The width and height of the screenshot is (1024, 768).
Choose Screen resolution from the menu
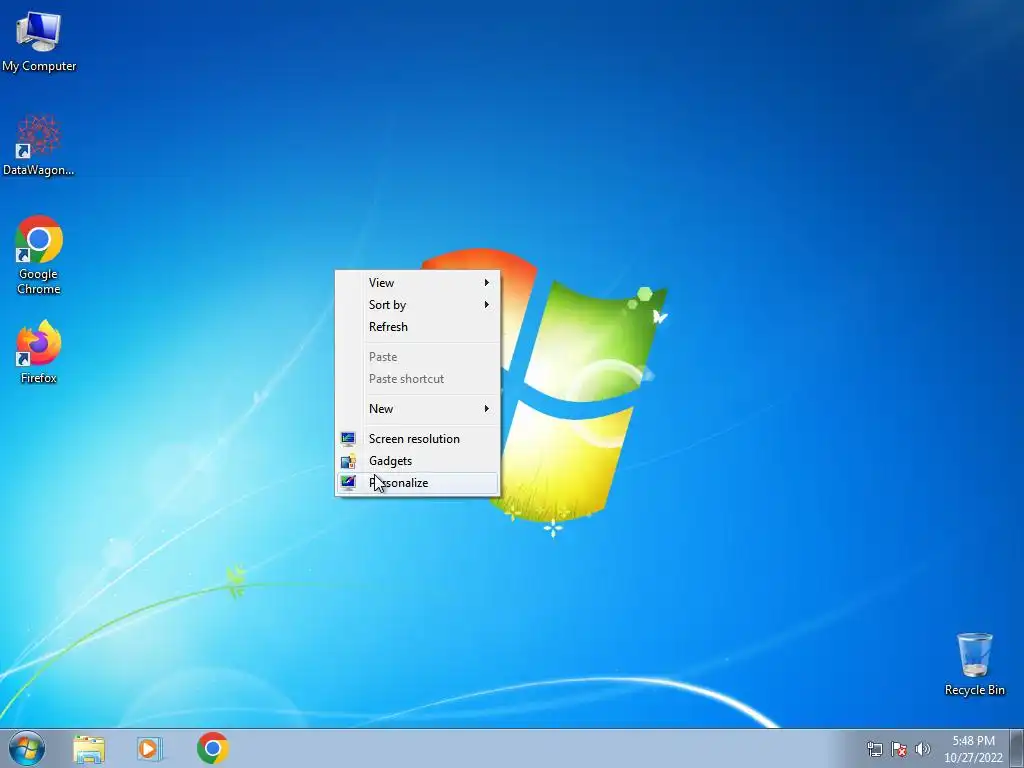point(417,439)
